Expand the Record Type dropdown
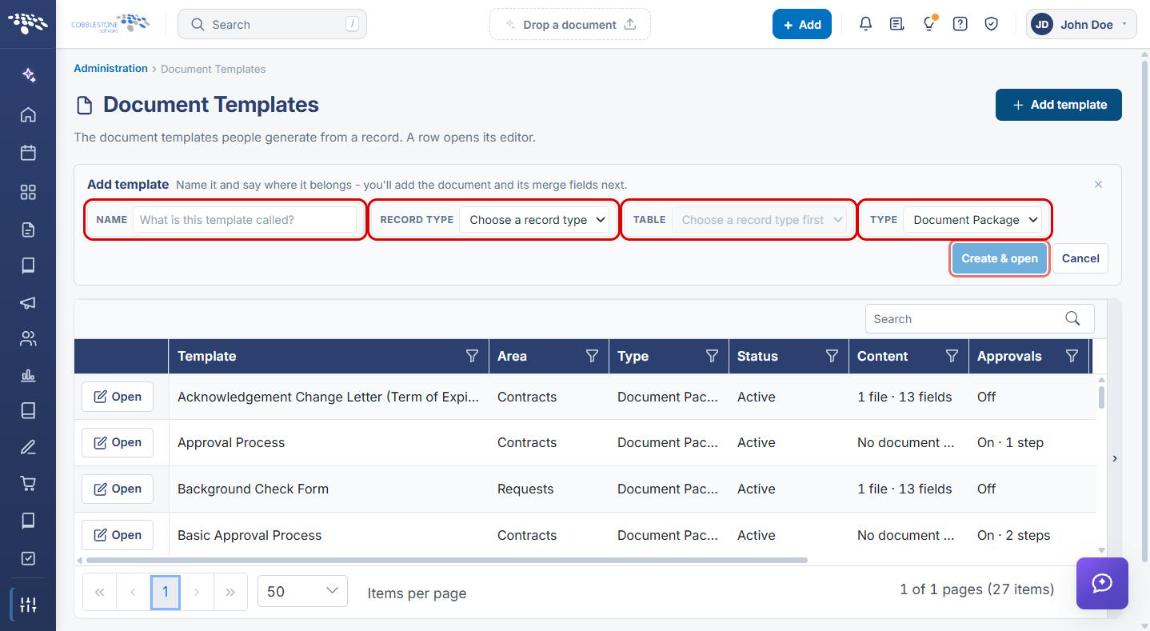The height and width of the screenshot is (631, 1150). point(537,219)
